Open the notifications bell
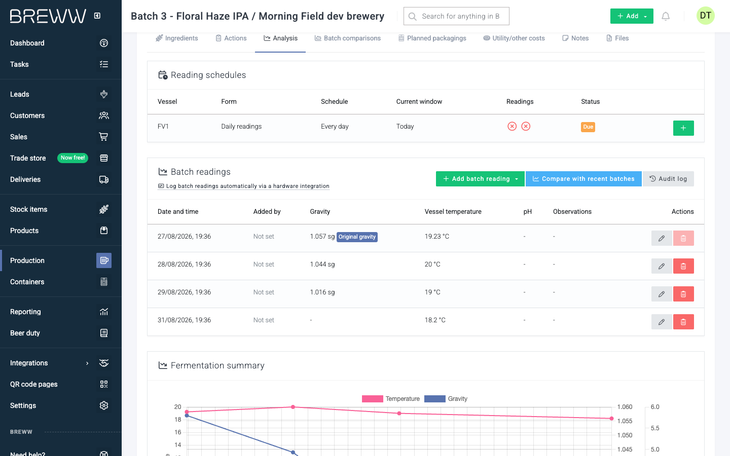The height and width of the screenshot is (456, 730). click(x=666, y=16)
